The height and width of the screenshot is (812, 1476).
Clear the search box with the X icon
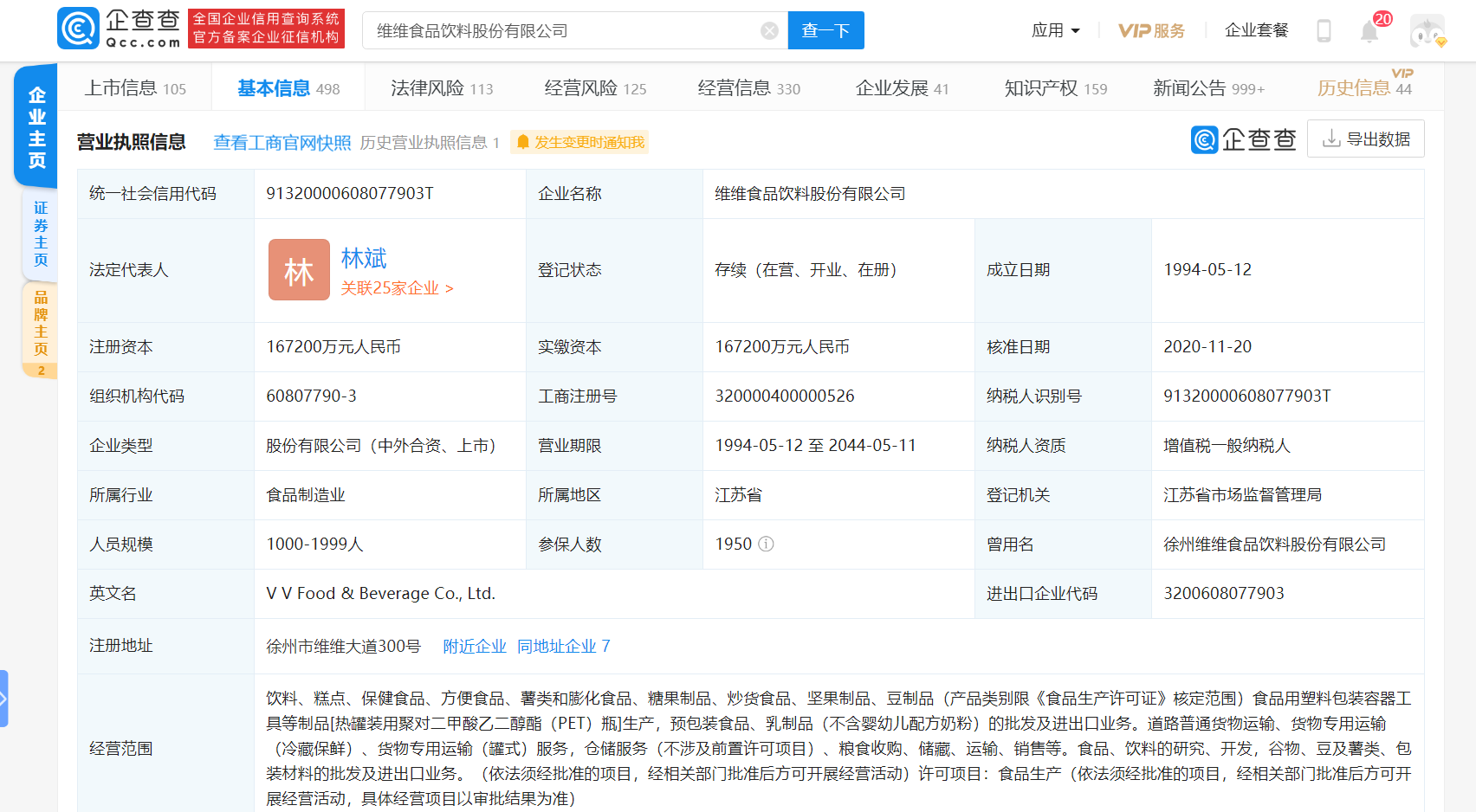769,31
